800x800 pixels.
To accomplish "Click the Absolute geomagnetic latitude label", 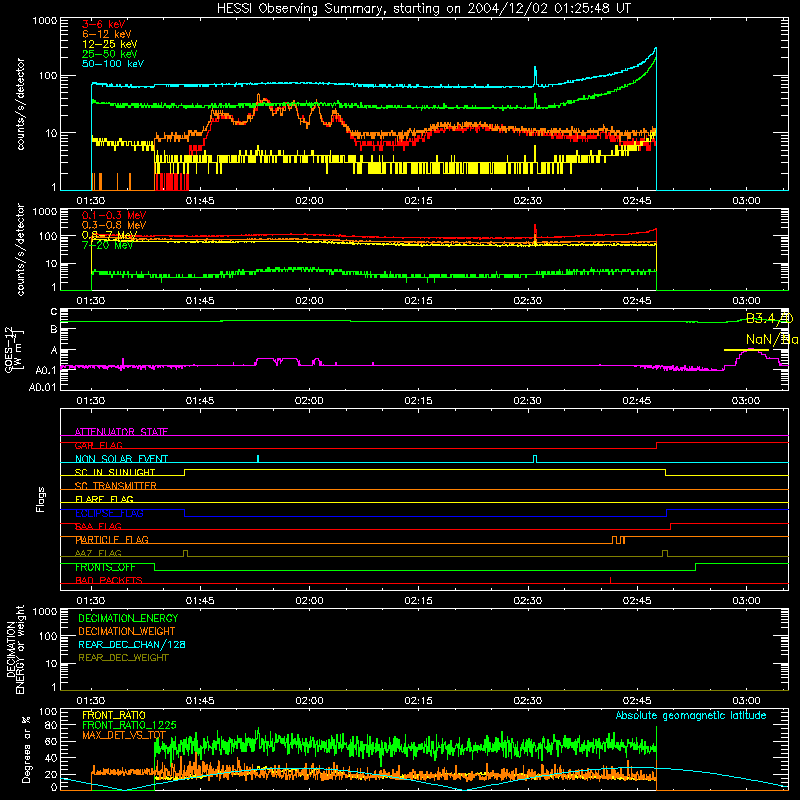I will tap(691, 716).
